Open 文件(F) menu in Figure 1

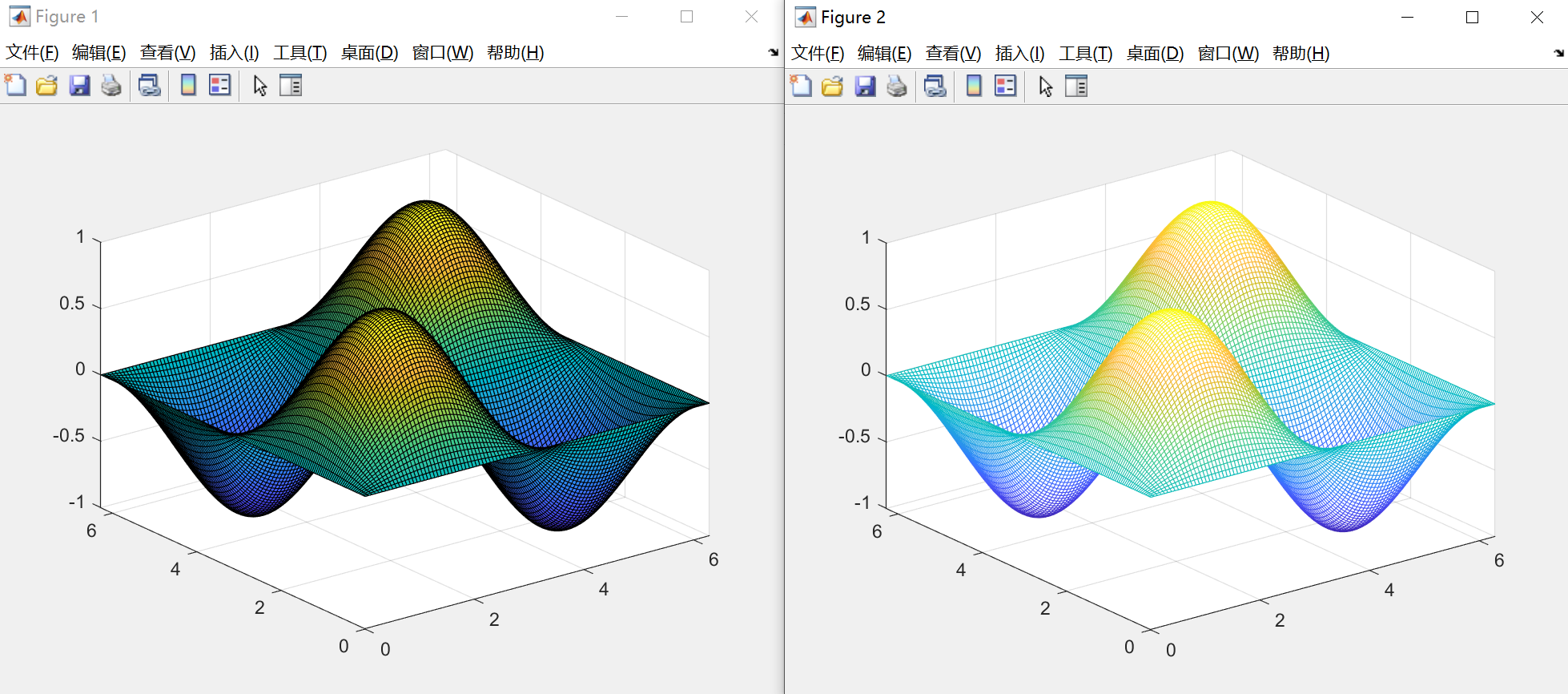pos(32,53)
